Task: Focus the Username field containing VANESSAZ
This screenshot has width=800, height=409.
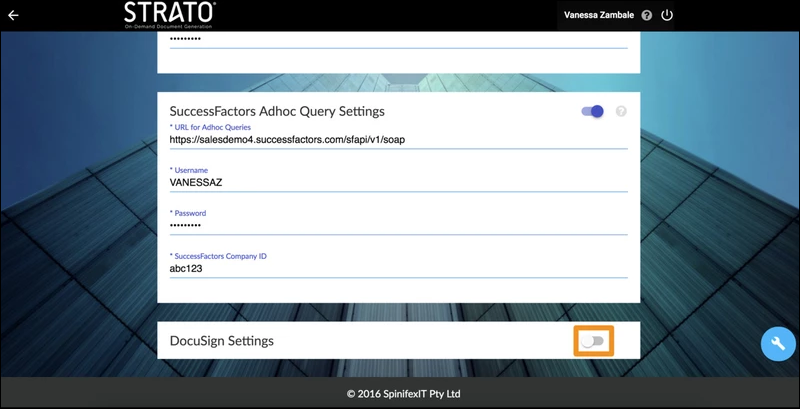Action: click(398, 184)
